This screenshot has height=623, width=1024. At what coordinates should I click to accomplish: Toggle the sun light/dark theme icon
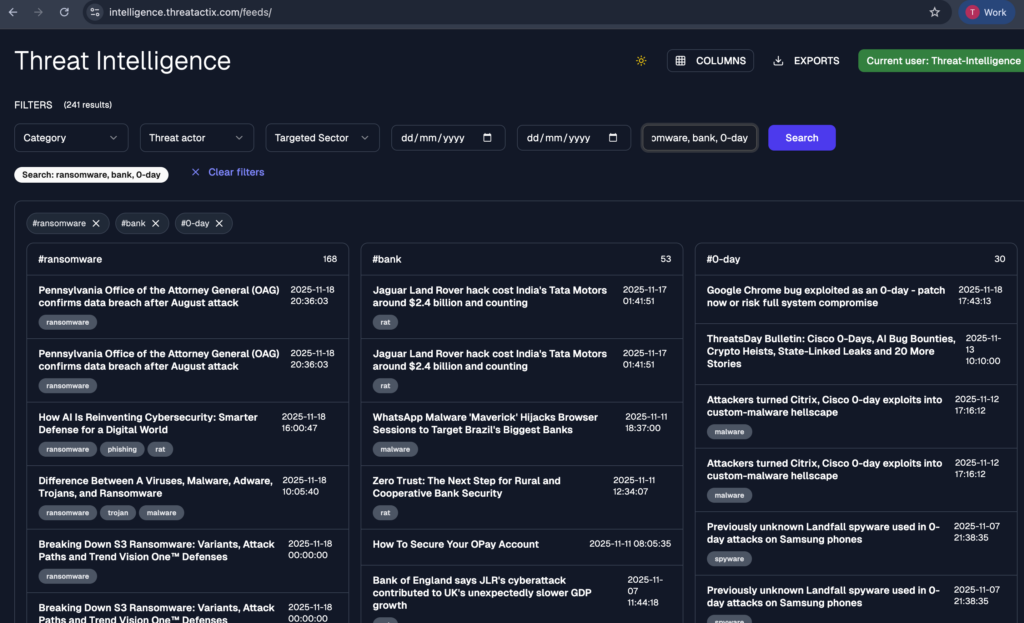click(x=641, y=61)
